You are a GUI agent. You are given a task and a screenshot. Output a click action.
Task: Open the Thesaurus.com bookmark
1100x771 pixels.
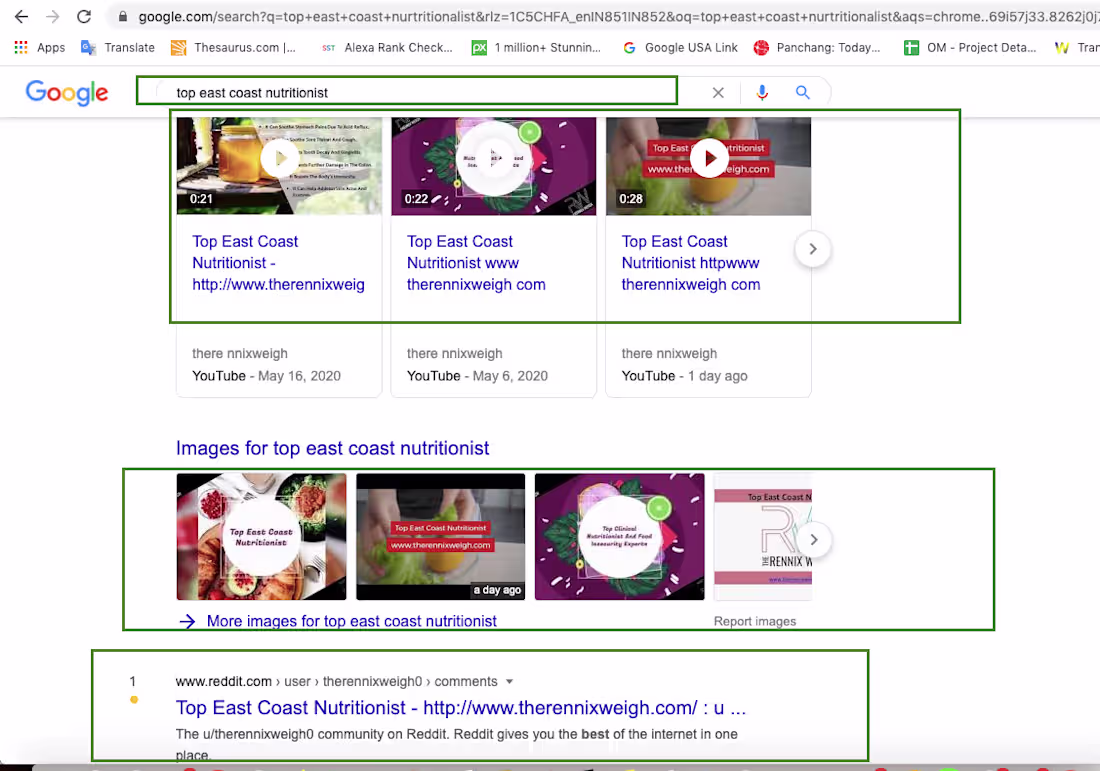[x=230, y=47]
